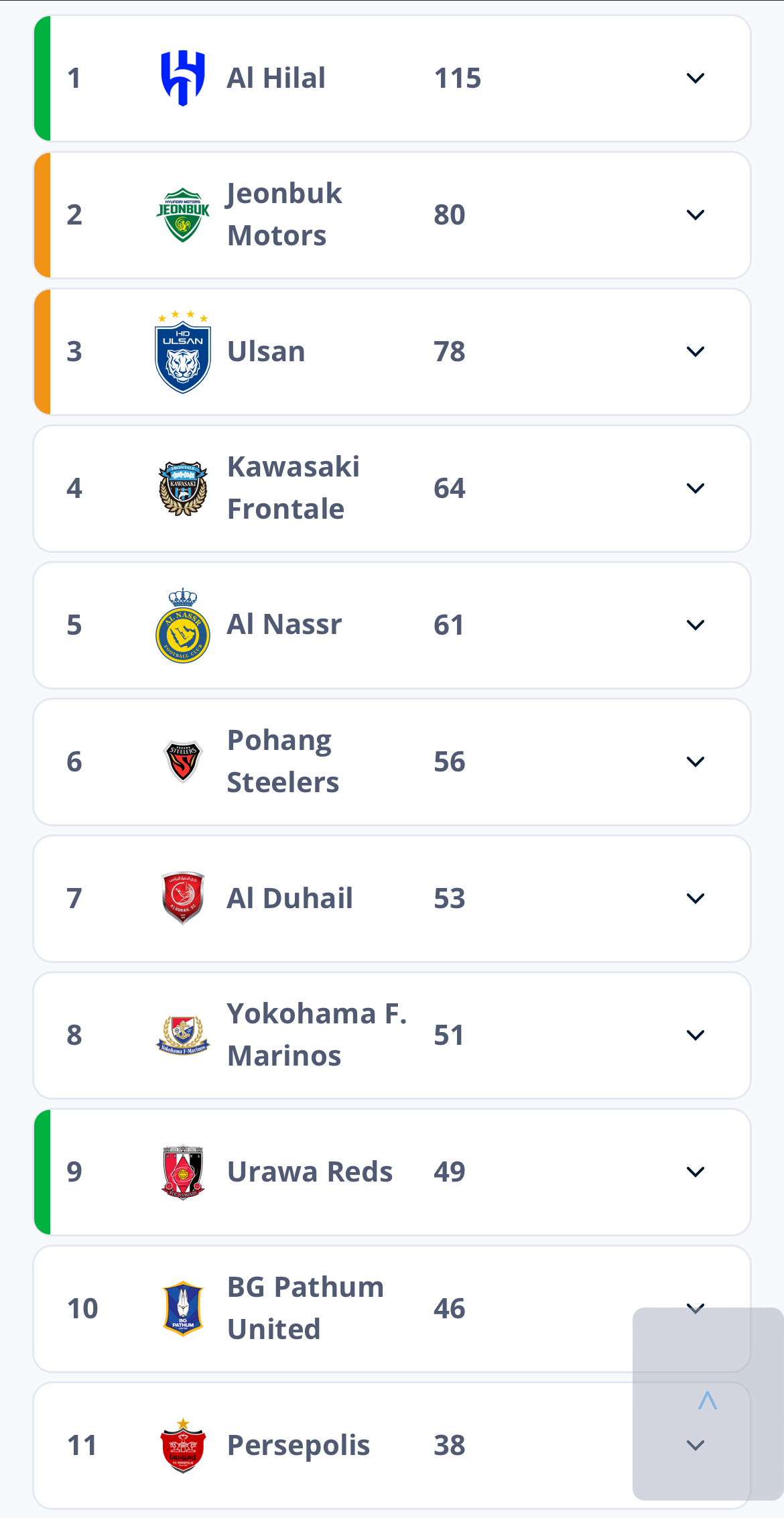This screenshot has width=784, height=1518.
Task: Select the Persepolis team name
Action: [298, 1446]
